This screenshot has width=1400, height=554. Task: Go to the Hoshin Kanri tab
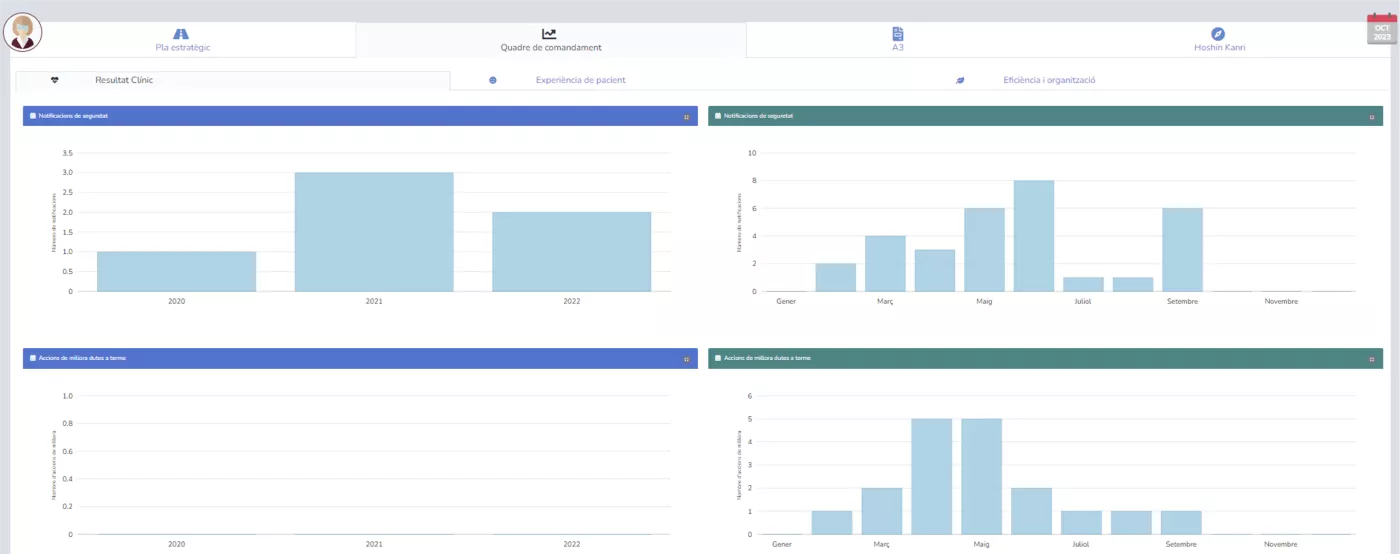pos(1219,39)
